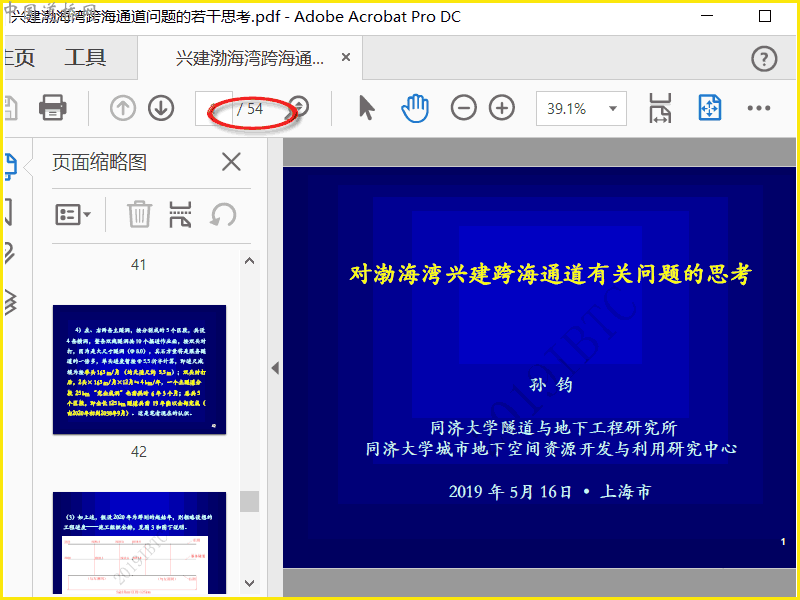This screenshot has height=600, width=800.
Task: Open the more tools ellipsis menu
Action: (x=759, y=108)
